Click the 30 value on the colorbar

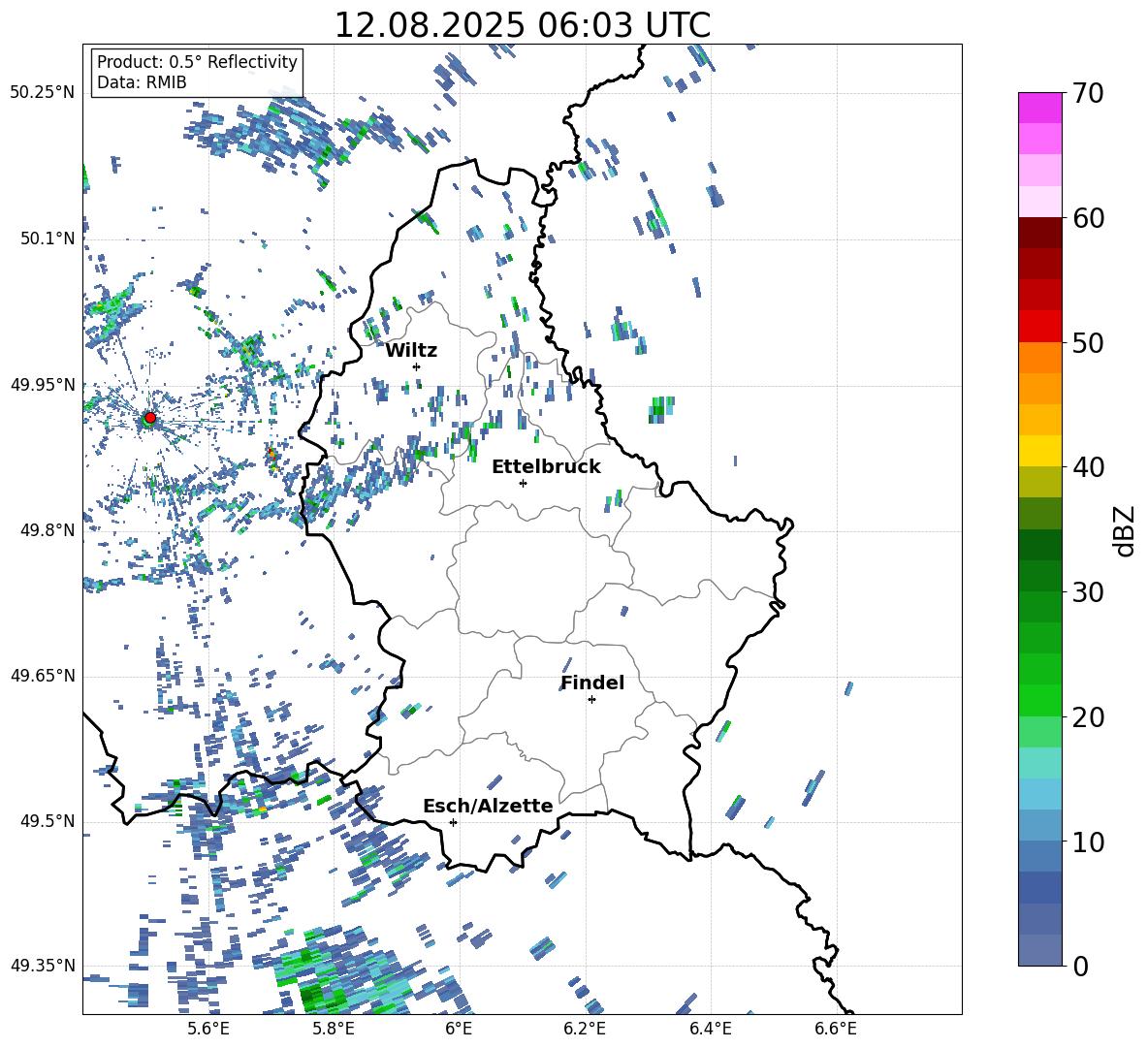(1089, 592)
